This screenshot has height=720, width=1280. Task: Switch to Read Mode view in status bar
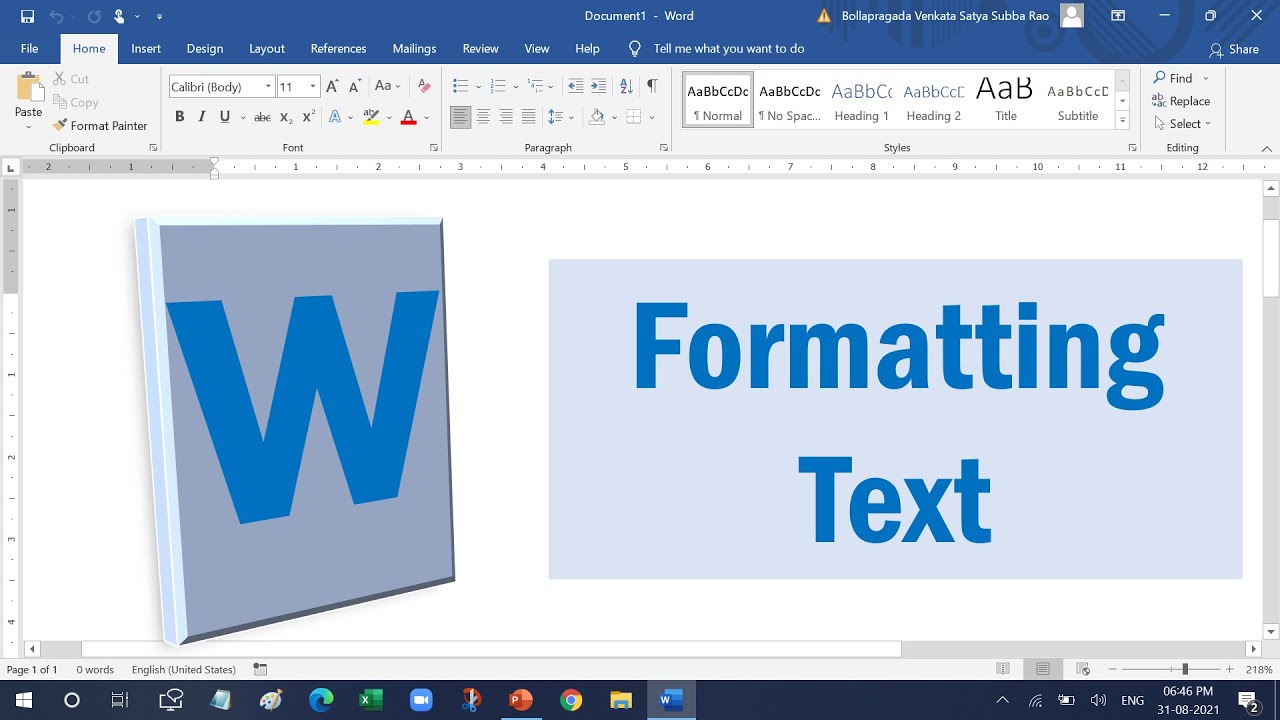click(x=1003, y=669)
